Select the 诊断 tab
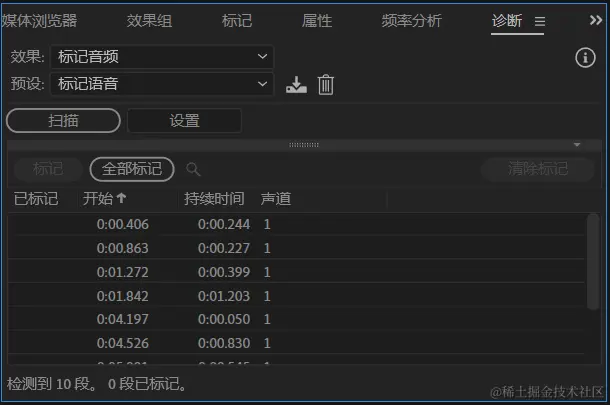Image resolution: width=610 pixels, height=405 pixels. 507,21
